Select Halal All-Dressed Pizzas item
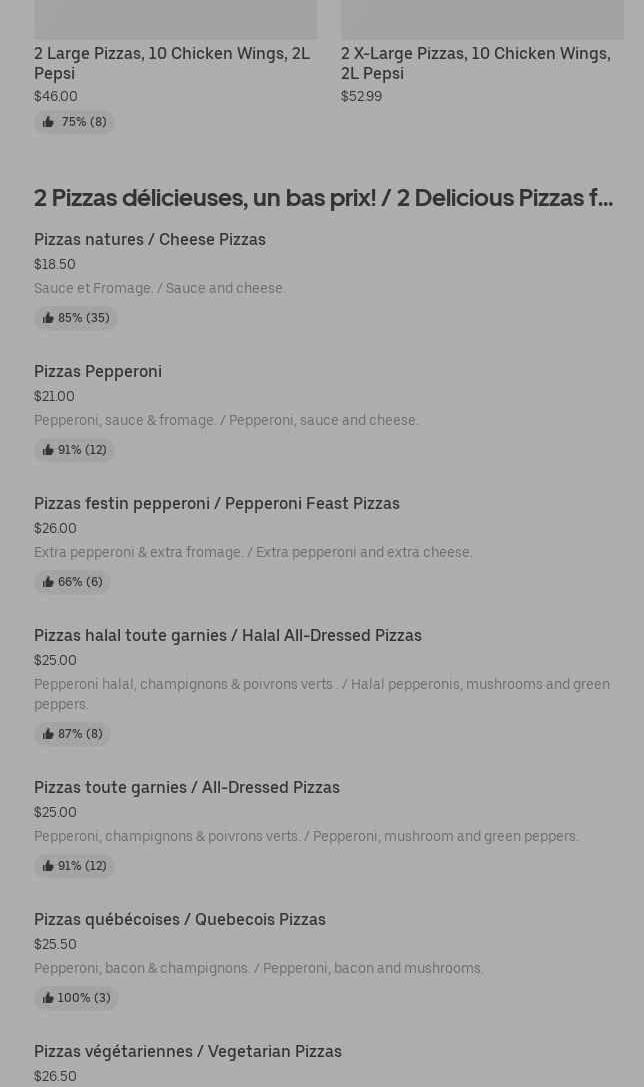644x1087 pixels. point(228,635)
